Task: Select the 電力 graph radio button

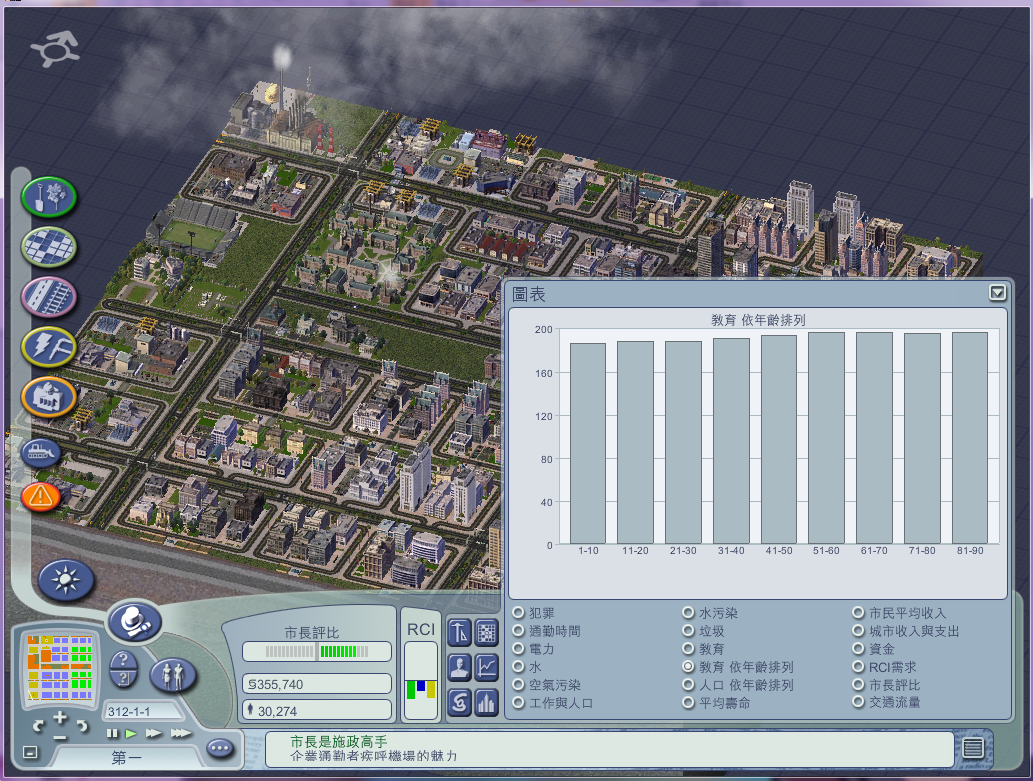Action: (518, 649)
